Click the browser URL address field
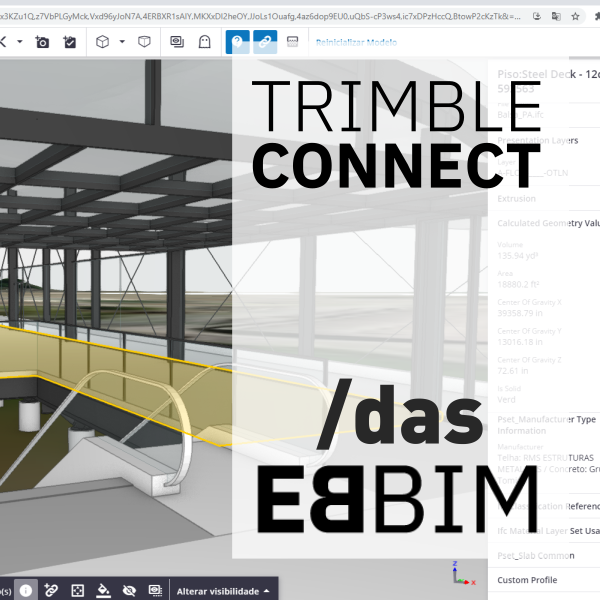Viewport: 600px width, 600px height. pyautogui.click(x=260, y=16)
